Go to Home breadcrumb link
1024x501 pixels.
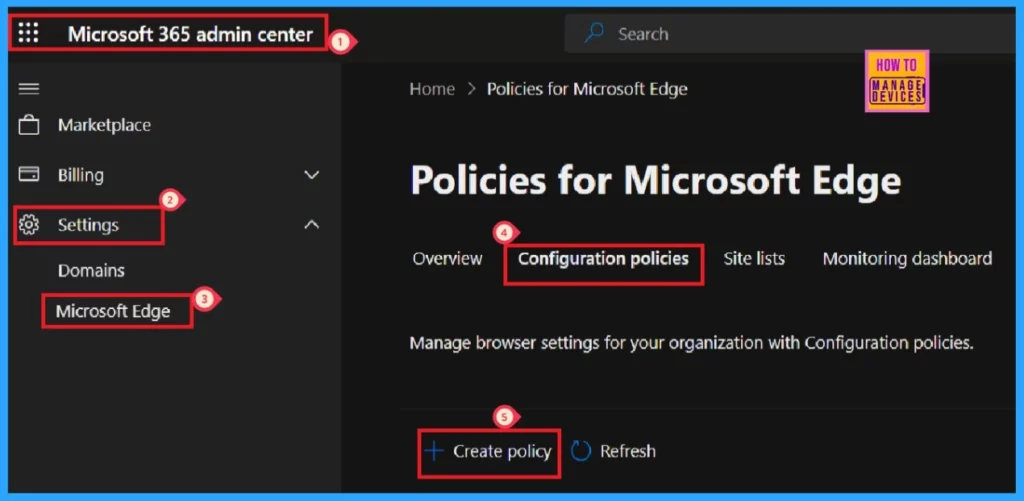pyautogui.click(x=432, y=89)
